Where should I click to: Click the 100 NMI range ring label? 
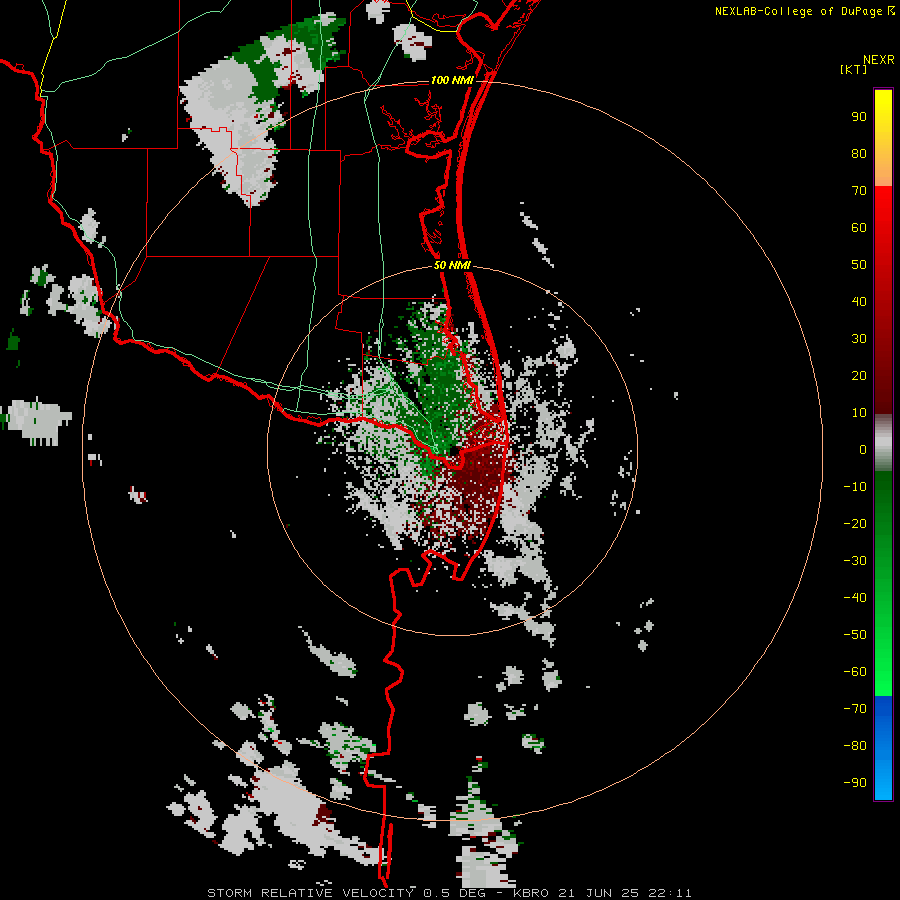tap(452, 80)
